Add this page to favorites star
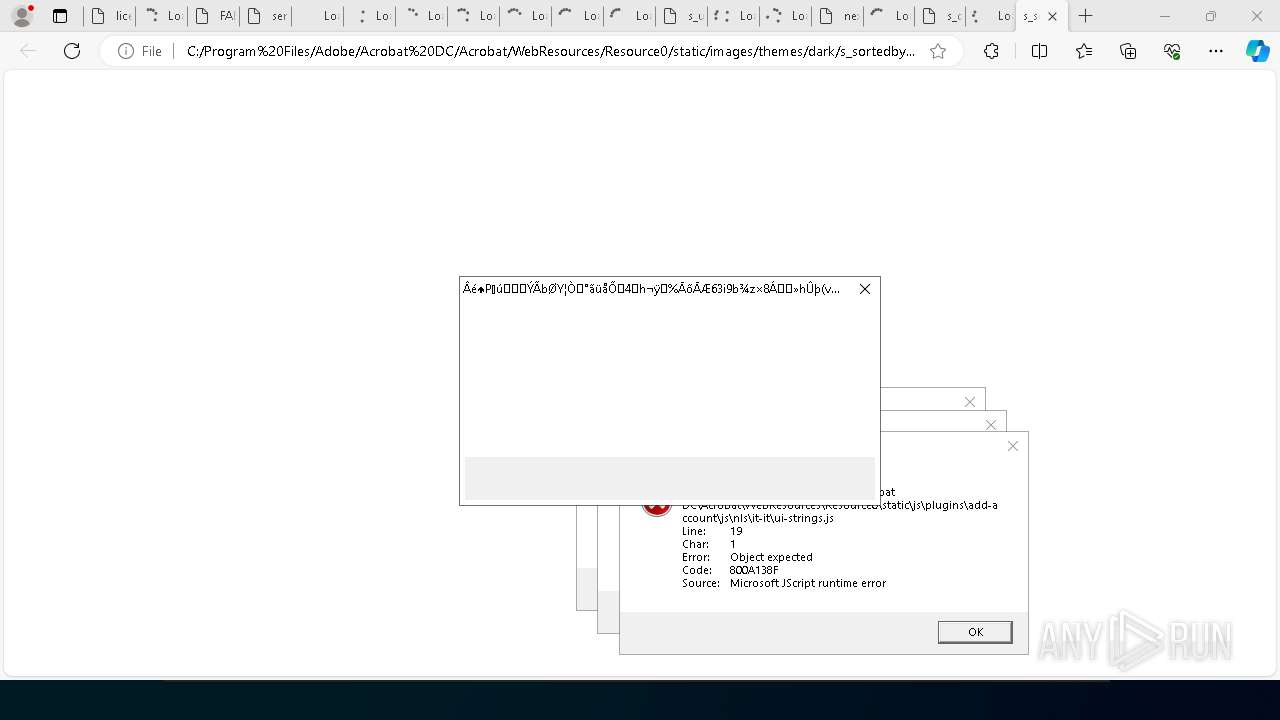Image resolution: width=1280 pixels, height=720 pixels. tap(938, 51)
